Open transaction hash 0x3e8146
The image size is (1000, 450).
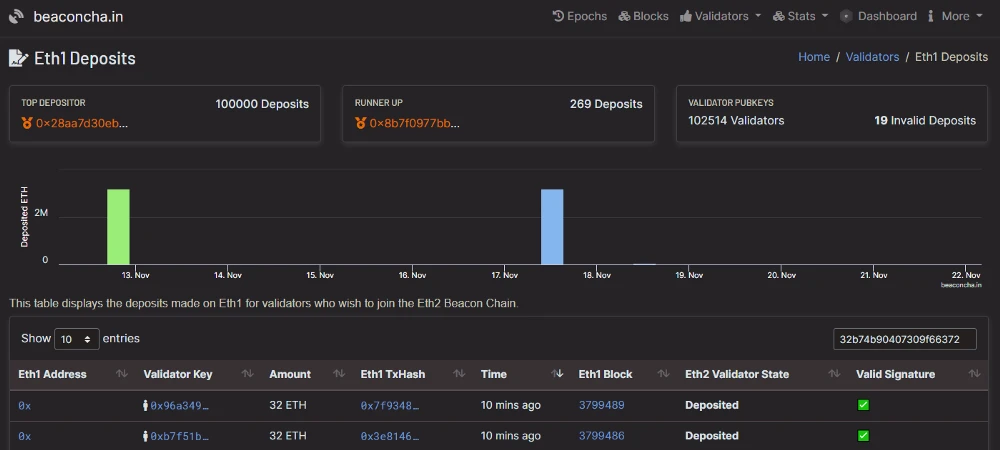pyautogui.click(x=390, y=436)
